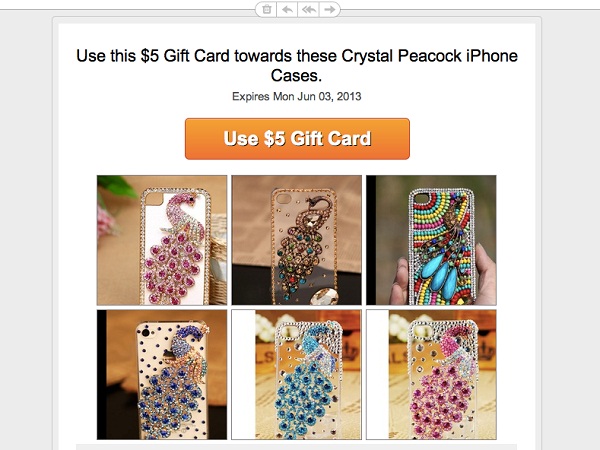600x450 pixels.
Task: Click the $5 Gift Card text in heading
Action: pyautogui.click(x=185, y=56)
